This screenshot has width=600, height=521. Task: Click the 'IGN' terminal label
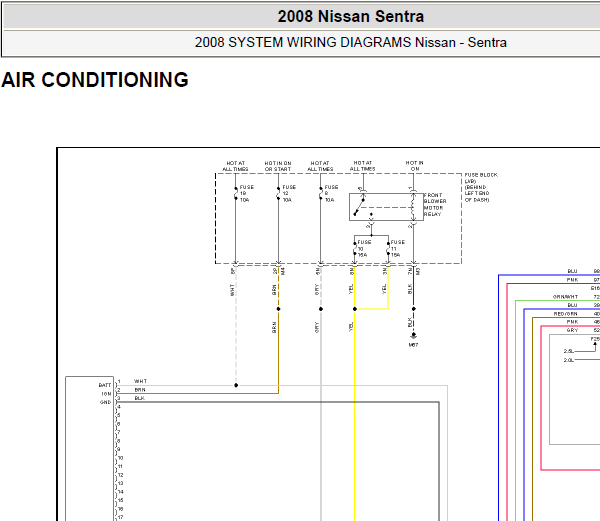106,394
